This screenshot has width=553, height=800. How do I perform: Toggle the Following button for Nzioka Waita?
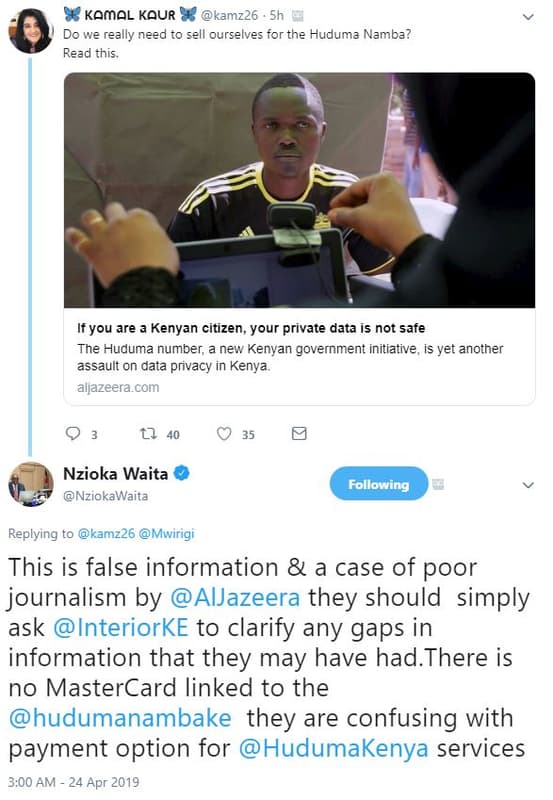tap(379, 484)
